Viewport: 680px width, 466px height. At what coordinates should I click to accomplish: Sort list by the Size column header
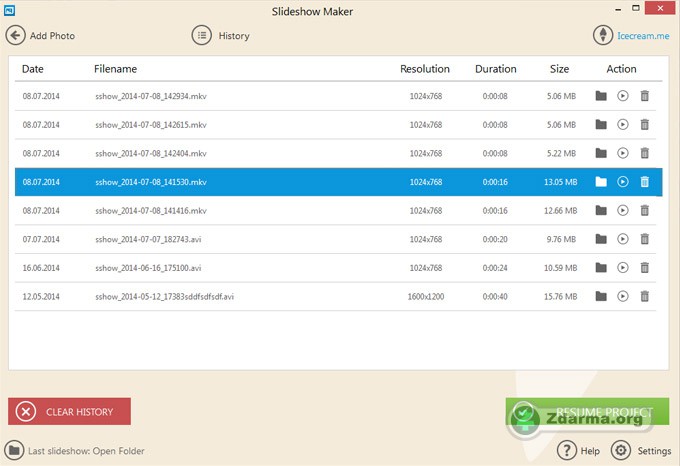(x=559, y=69)
